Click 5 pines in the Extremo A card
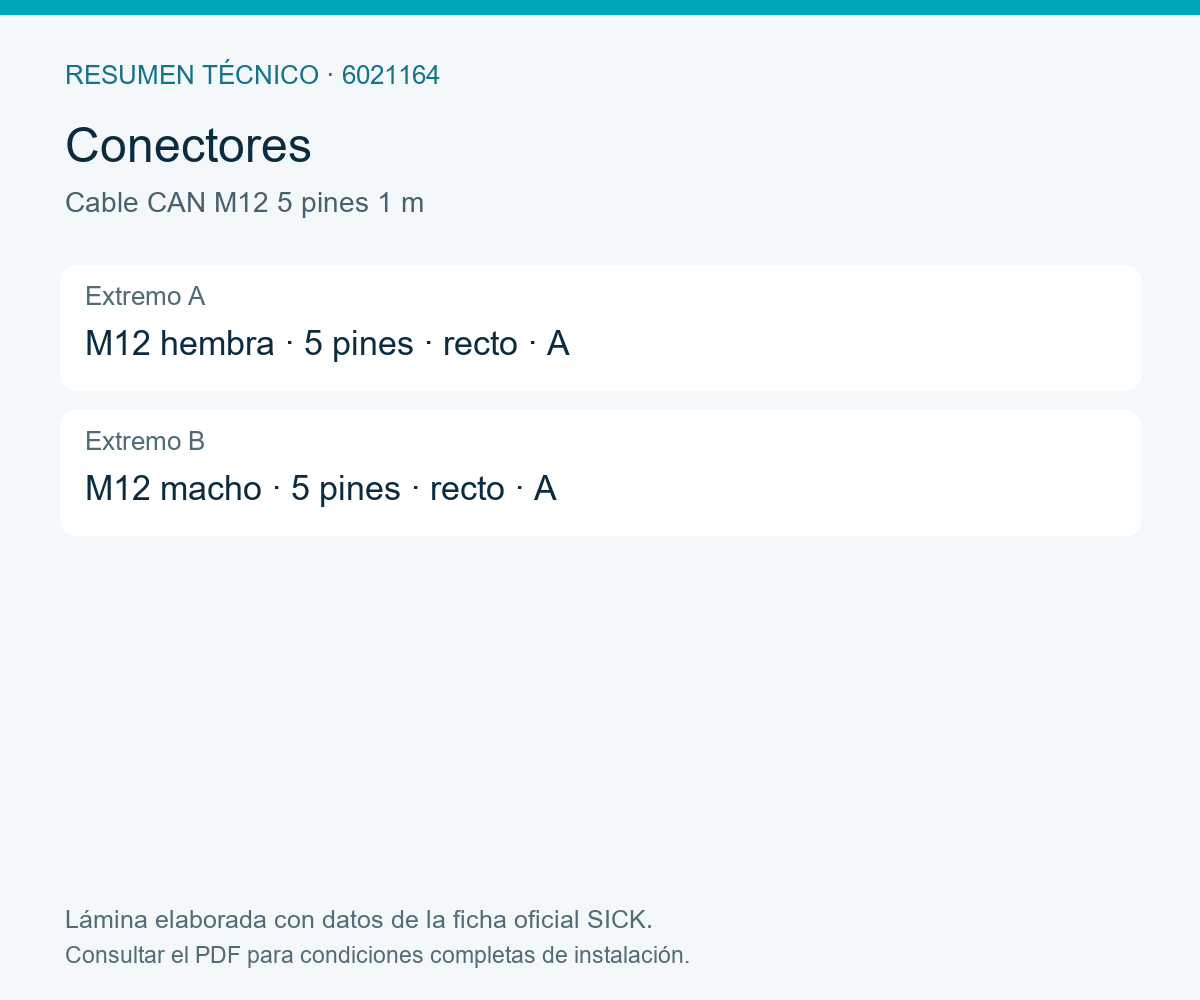1200x1000 pixels. (x=359, y=344)
